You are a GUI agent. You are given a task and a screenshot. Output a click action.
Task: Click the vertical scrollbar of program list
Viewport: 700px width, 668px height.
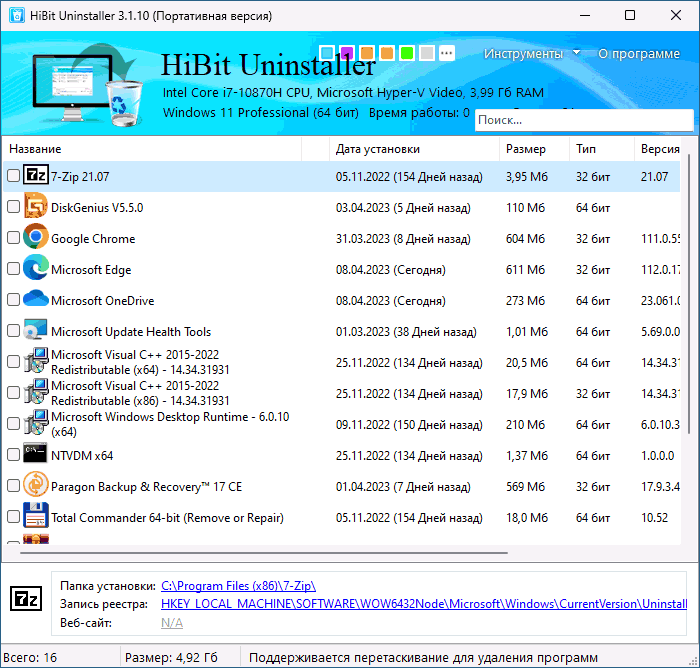[689, 294]
